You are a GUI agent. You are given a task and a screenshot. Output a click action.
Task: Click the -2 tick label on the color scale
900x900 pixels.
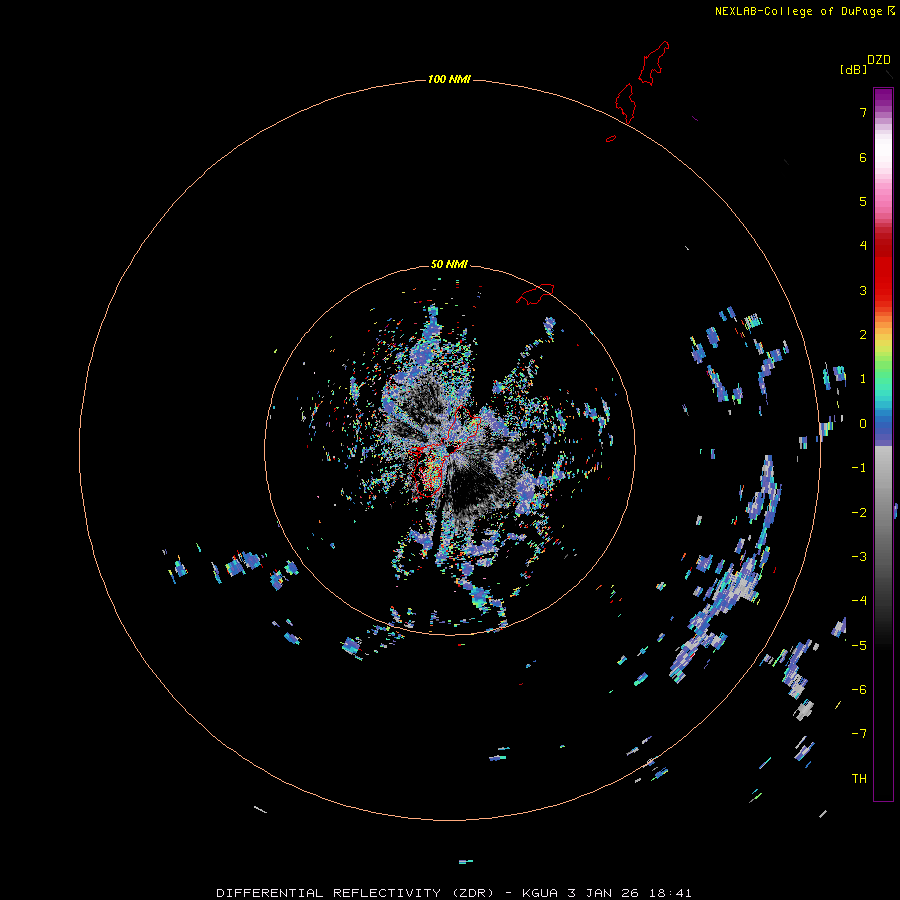point(859,513)
